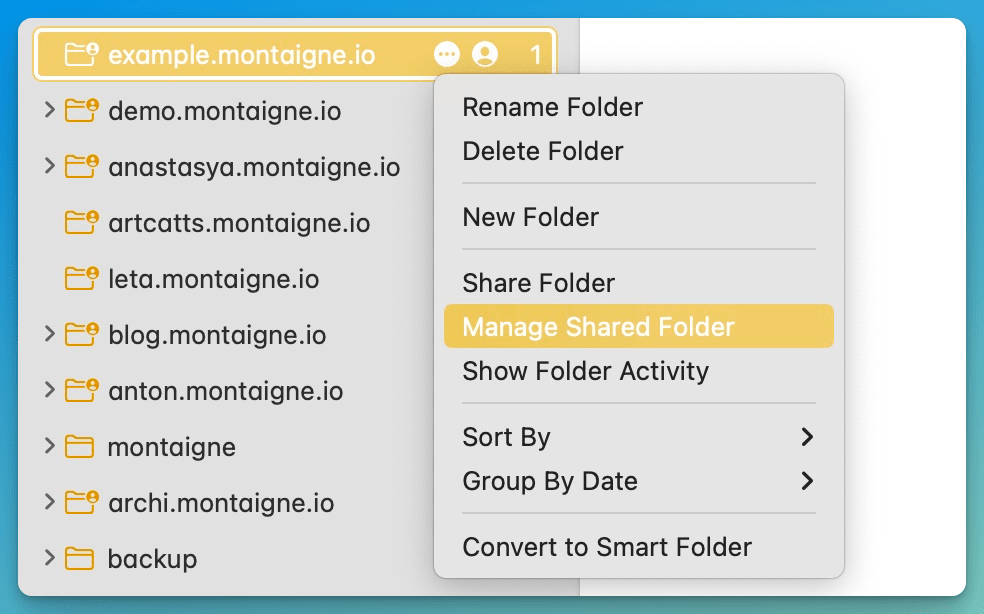Screen dimensions: 984x614
Task: Choose Rename Folder from context menu
Action: [x=552, y=107]
